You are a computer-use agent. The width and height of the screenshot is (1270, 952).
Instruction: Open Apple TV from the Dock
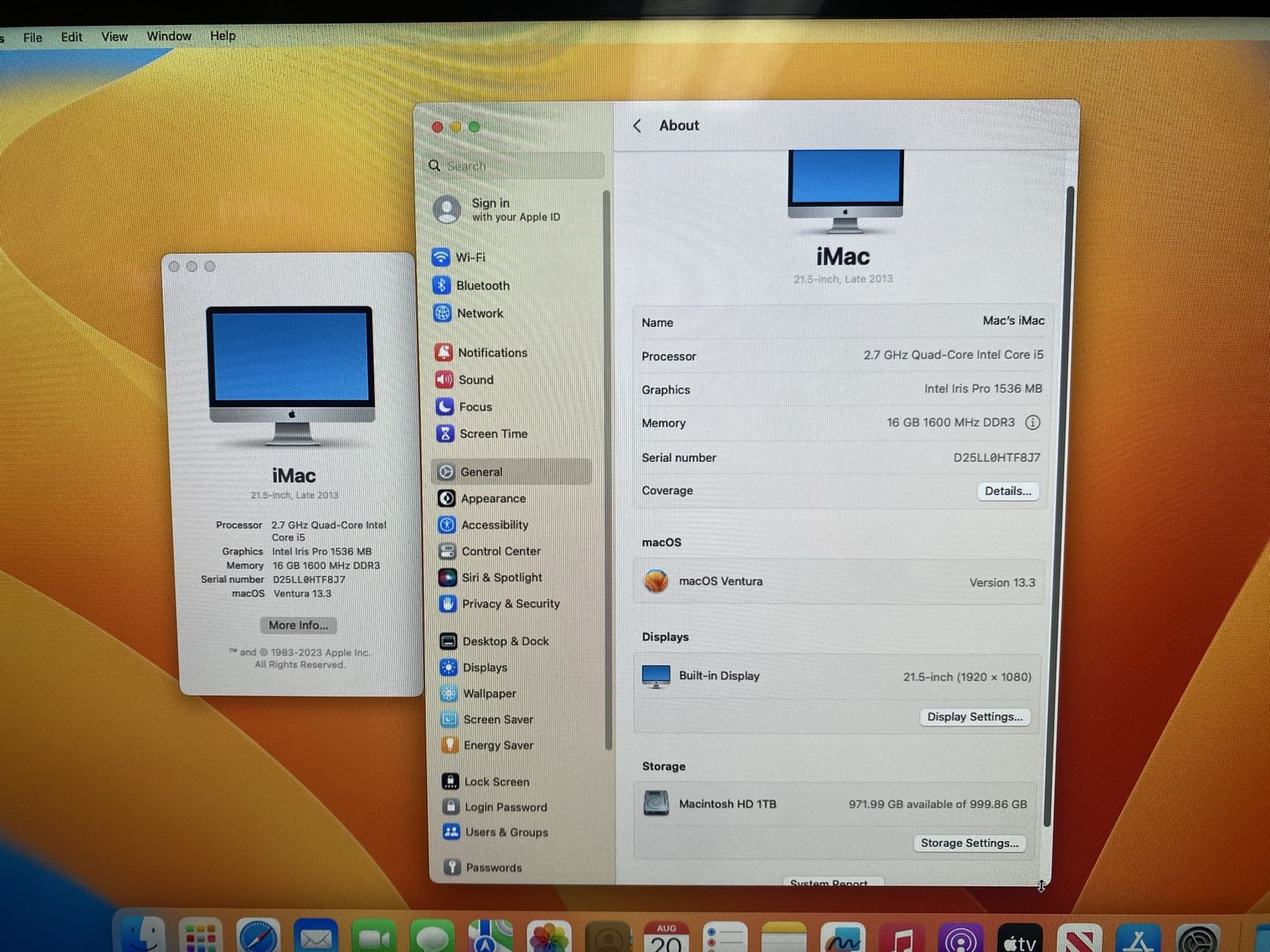pos(1020,939)
